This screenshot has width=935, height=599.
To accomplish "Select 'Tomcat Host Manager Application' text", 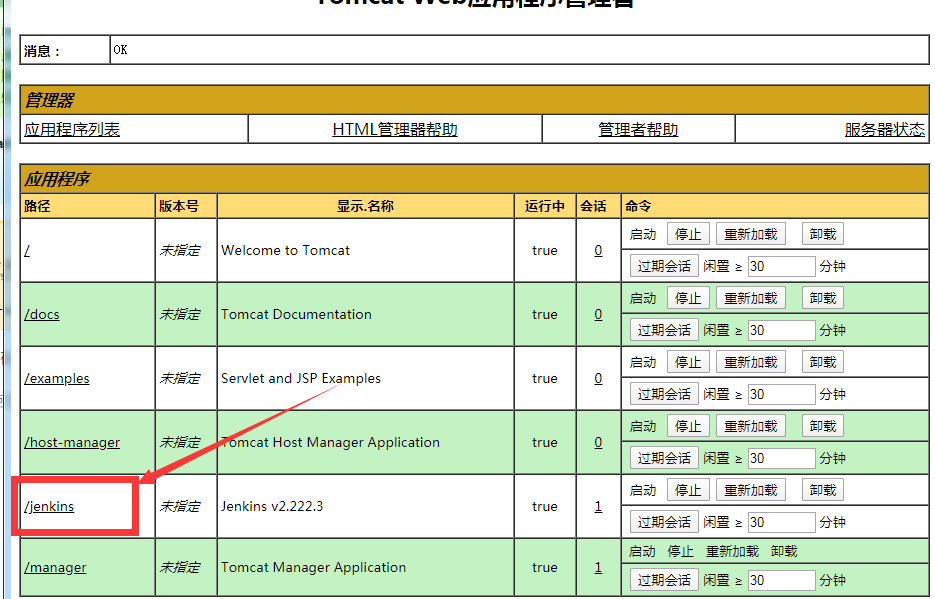I will click(330, 442).
